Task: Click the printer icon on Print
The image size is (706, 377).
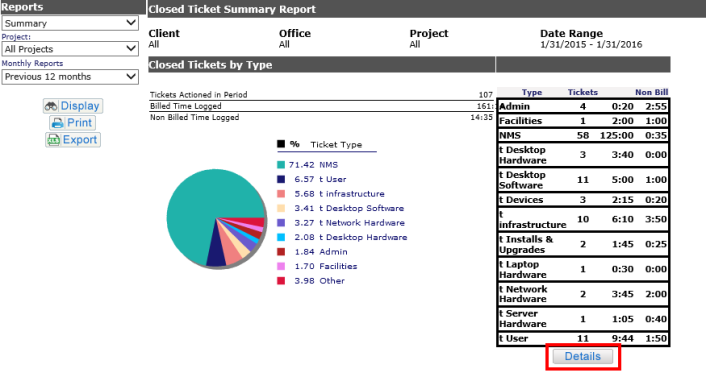Action: [x=57, y=123]
